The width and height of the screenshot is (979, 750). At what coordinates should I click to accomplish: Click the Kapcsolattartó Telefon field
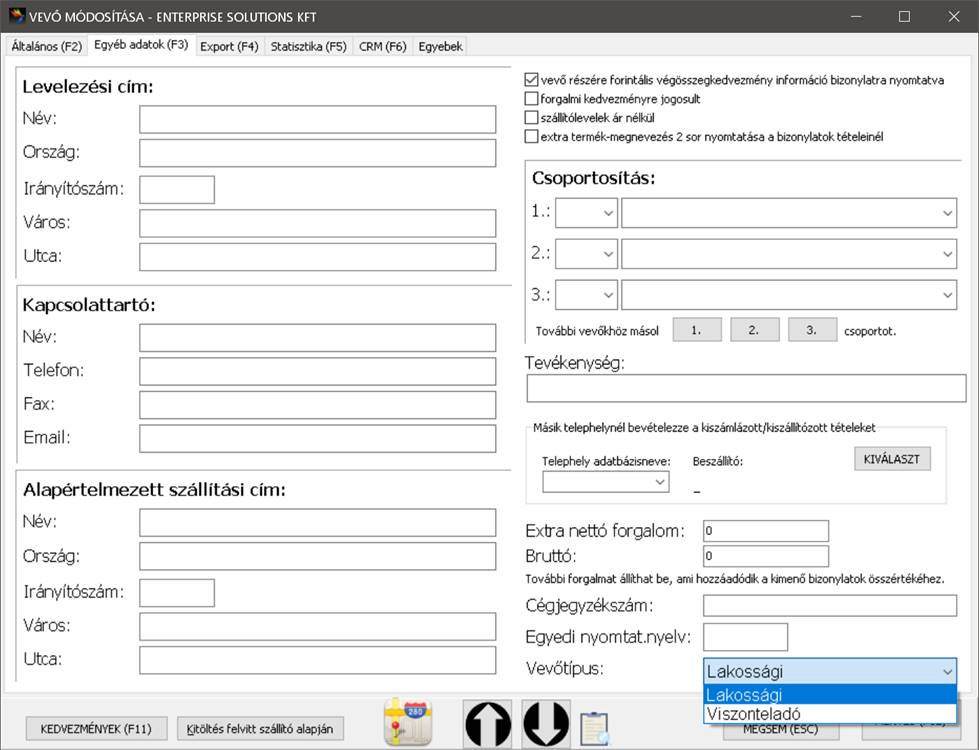pyautogui.click(x=317, y=372)
